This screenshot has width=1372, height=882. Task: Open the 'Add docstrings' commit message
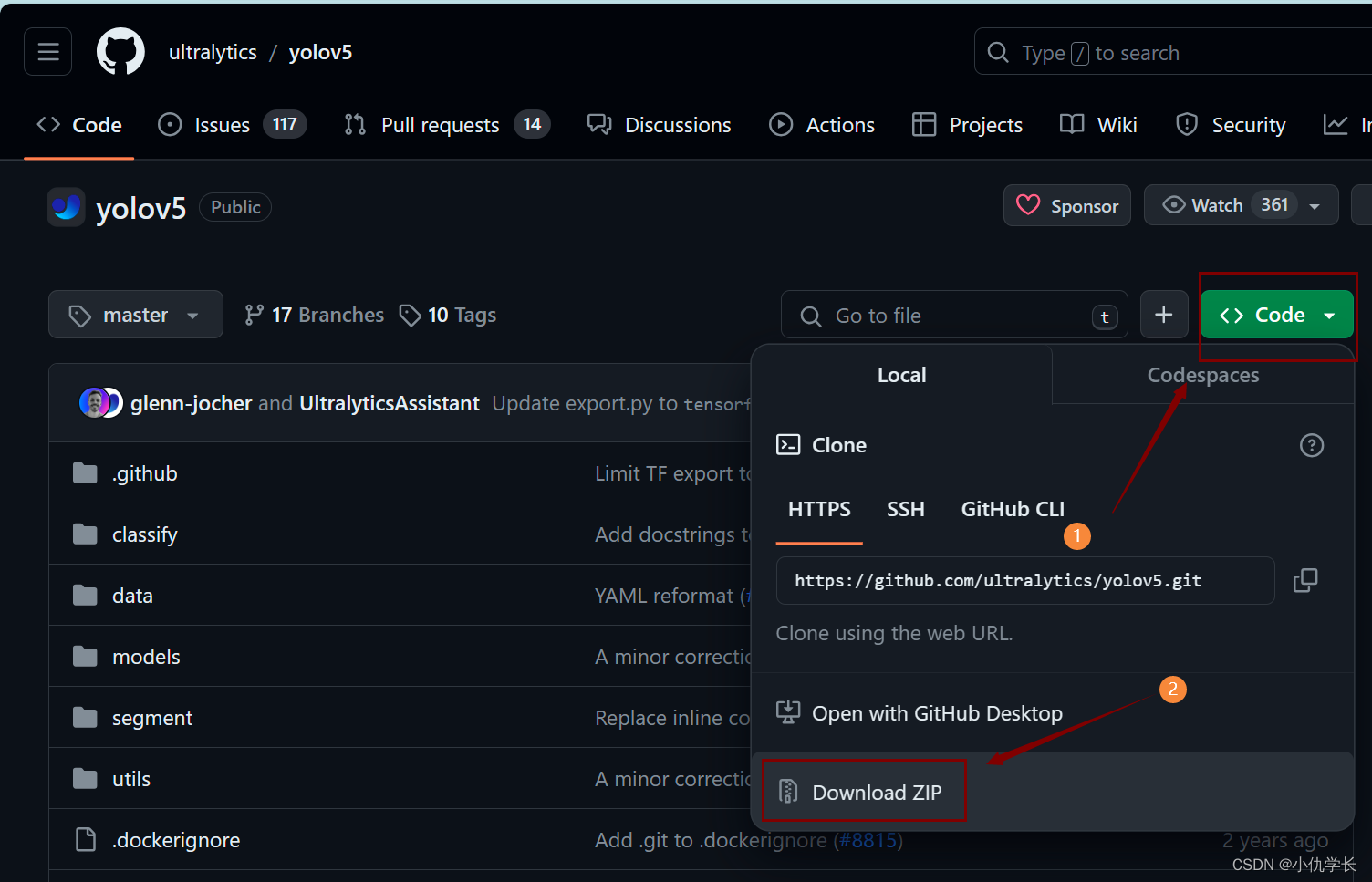[673, 534]
